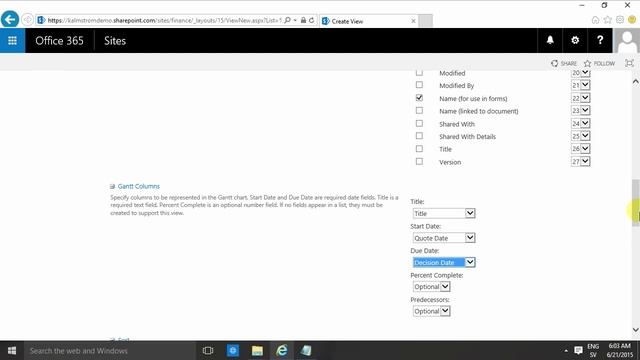The image size is (640, 360).
Task: Open the Percent Complete dropdown
Action: coord(431,287)
